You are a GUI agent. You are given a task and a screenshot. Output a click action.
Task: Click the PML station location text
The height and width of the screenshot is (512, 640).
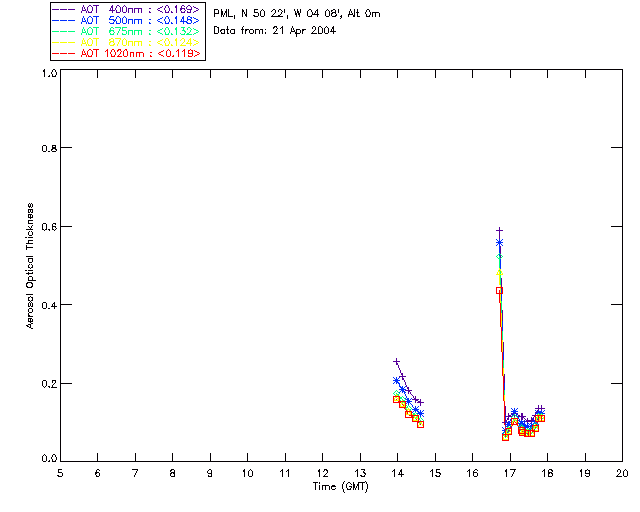pos(297,13)
